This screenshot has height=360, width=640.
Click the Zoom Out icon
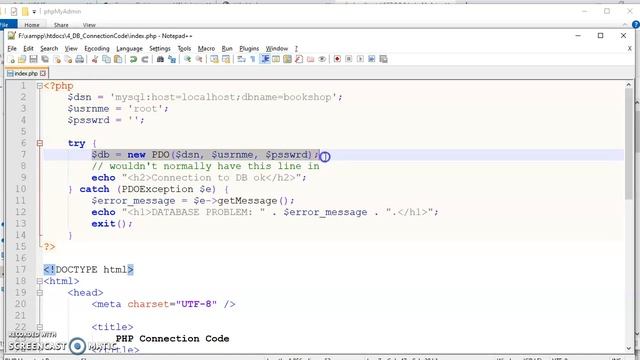coord(199,59)
